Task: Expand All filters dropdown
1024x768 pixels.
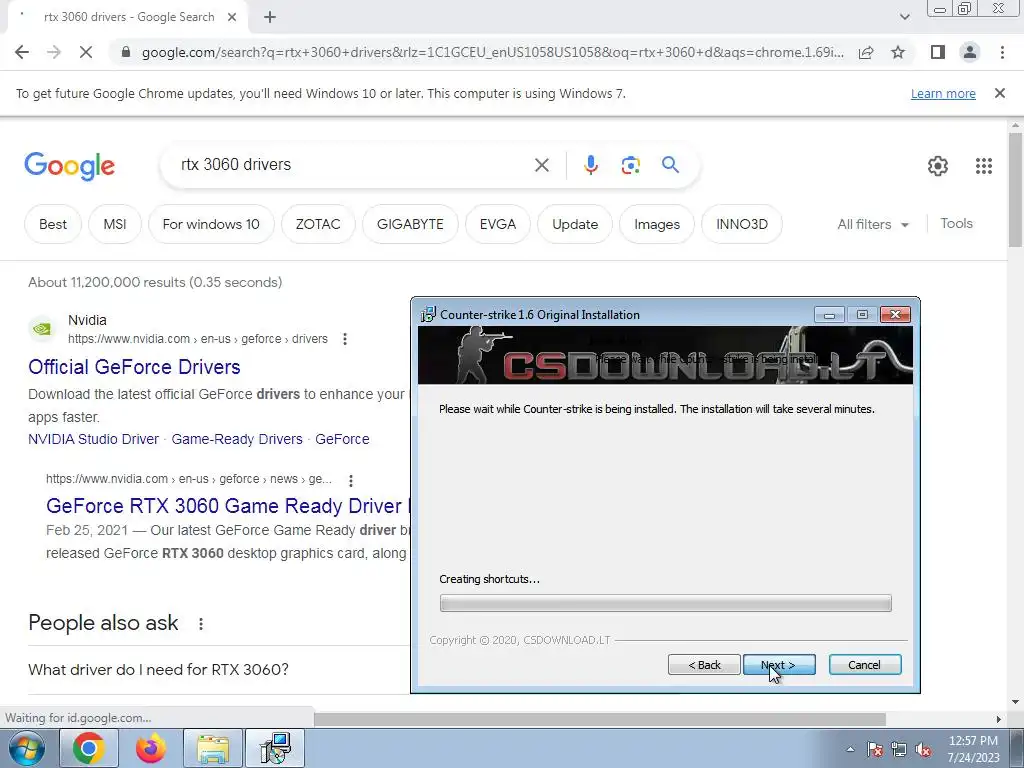Action: pyautogui.click(x=873, y=224)
